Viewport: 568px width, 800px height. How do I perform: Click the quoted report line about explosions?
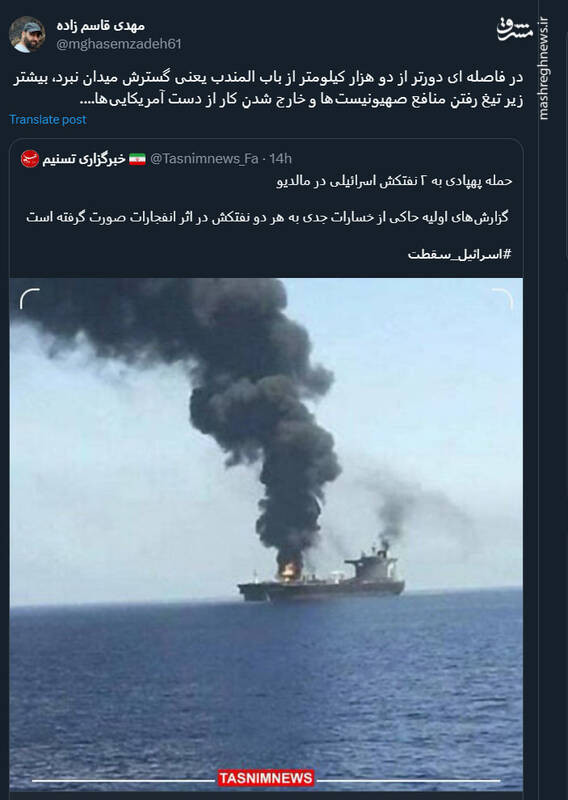click(267, 217)
